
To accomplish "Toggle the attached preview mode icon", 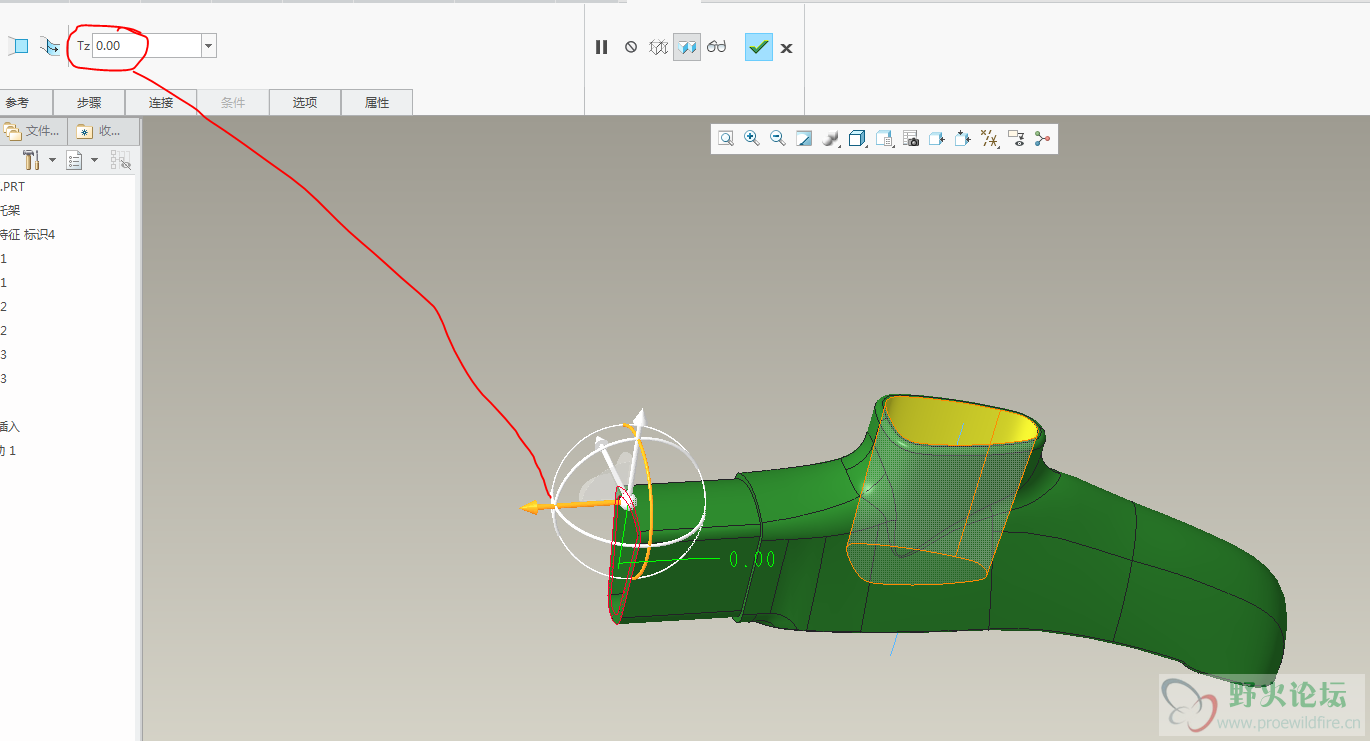I will (x=687, y=47).
